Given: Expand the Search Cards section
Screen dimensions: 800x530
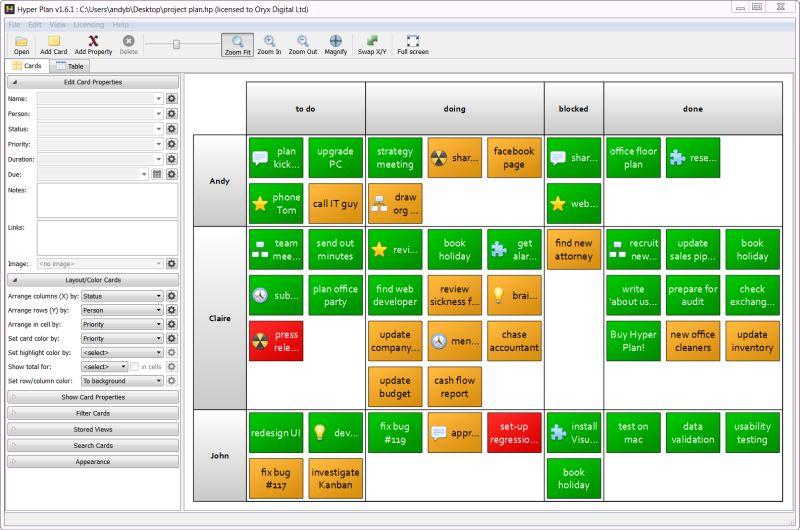Looking at the screenshot, I should (93, 445).
